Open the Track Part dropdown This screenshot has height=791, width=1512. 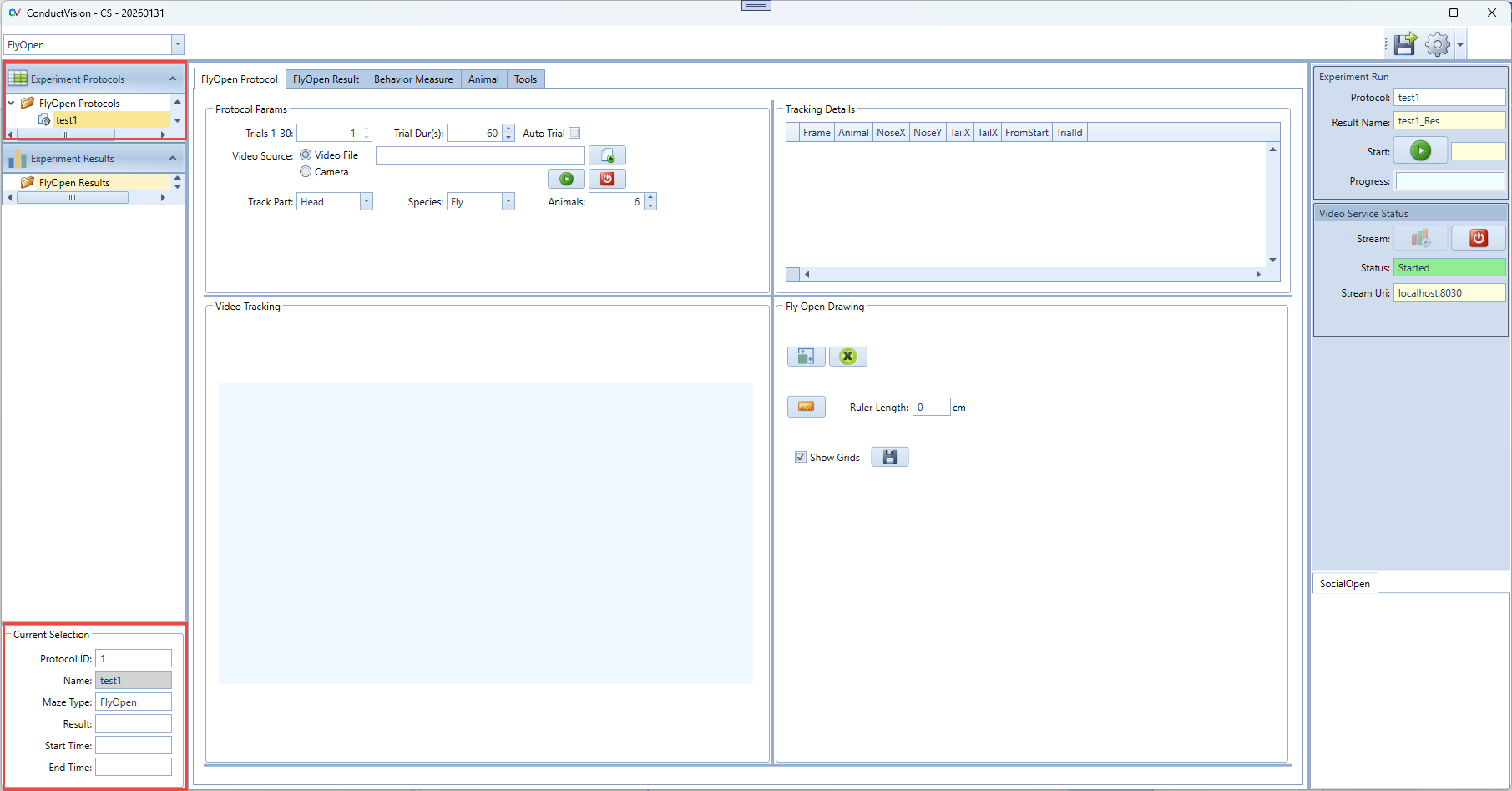pyautogui.click(x=366, y=202)
